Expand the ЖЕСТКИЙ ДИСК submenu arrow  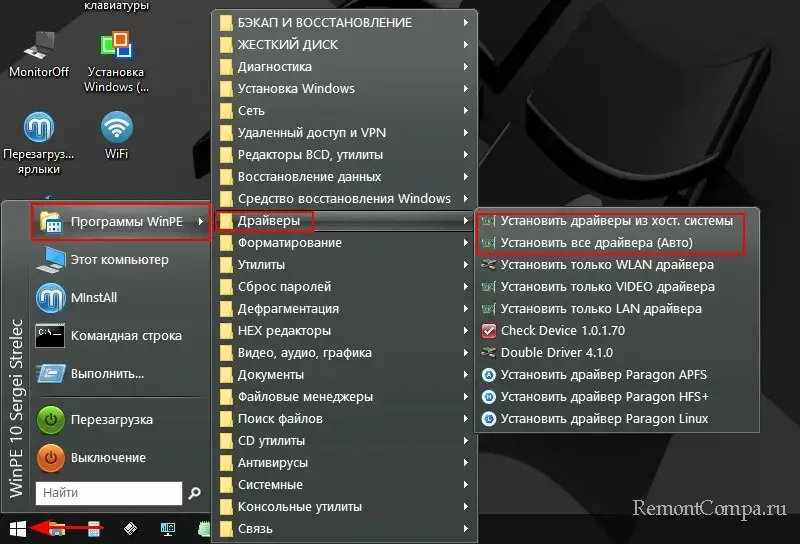(466, 44)
